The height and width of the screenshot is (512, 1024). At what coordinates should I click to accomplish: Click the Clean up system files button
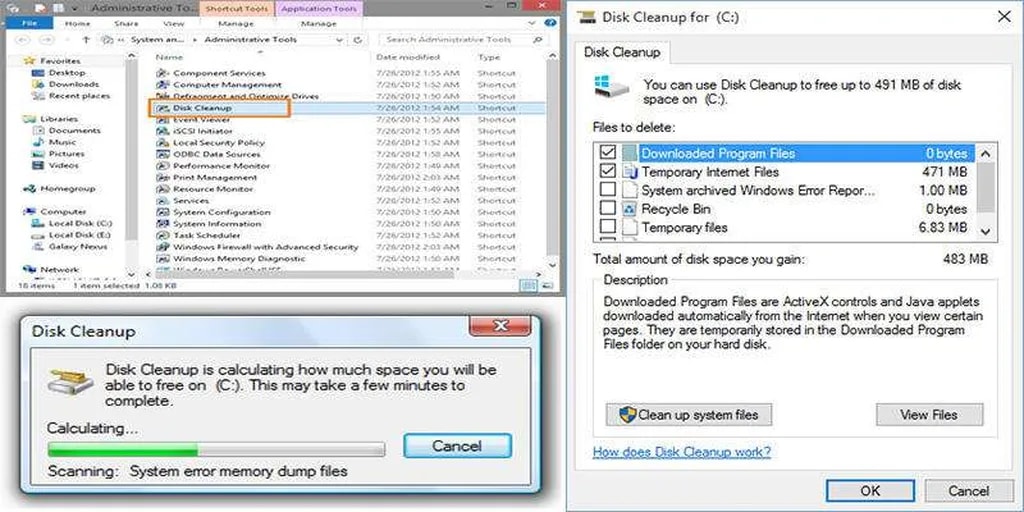[x=688, y=414]
